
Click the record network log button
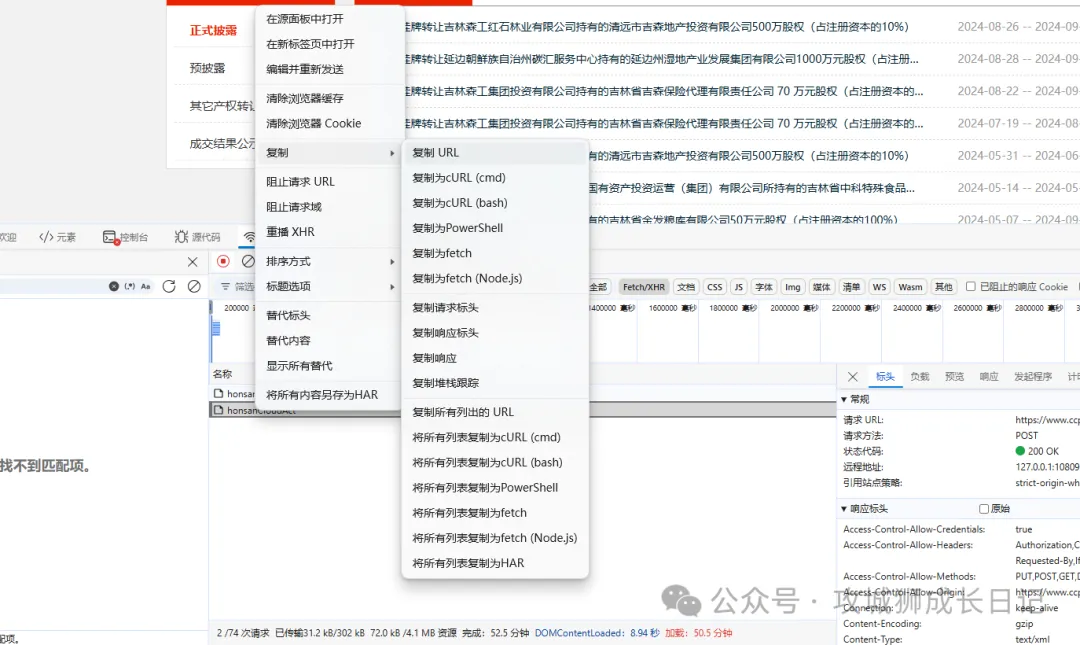tap(223, 261)
